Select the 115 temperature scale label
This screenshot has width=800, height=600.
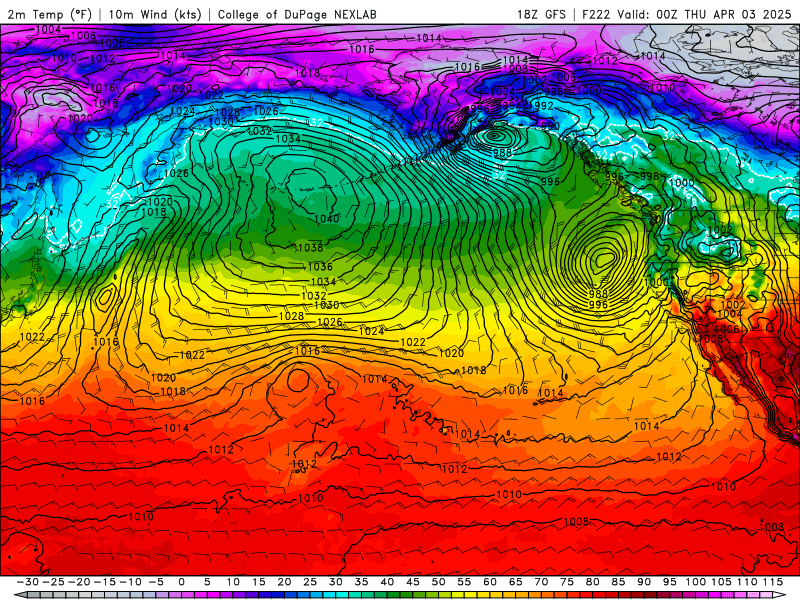(x=772, y=582)
